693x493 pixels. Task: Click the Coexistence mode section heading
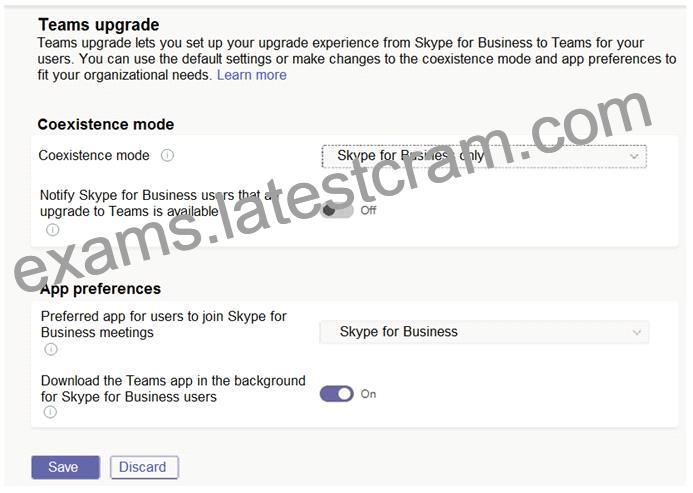tap(106, 124)
